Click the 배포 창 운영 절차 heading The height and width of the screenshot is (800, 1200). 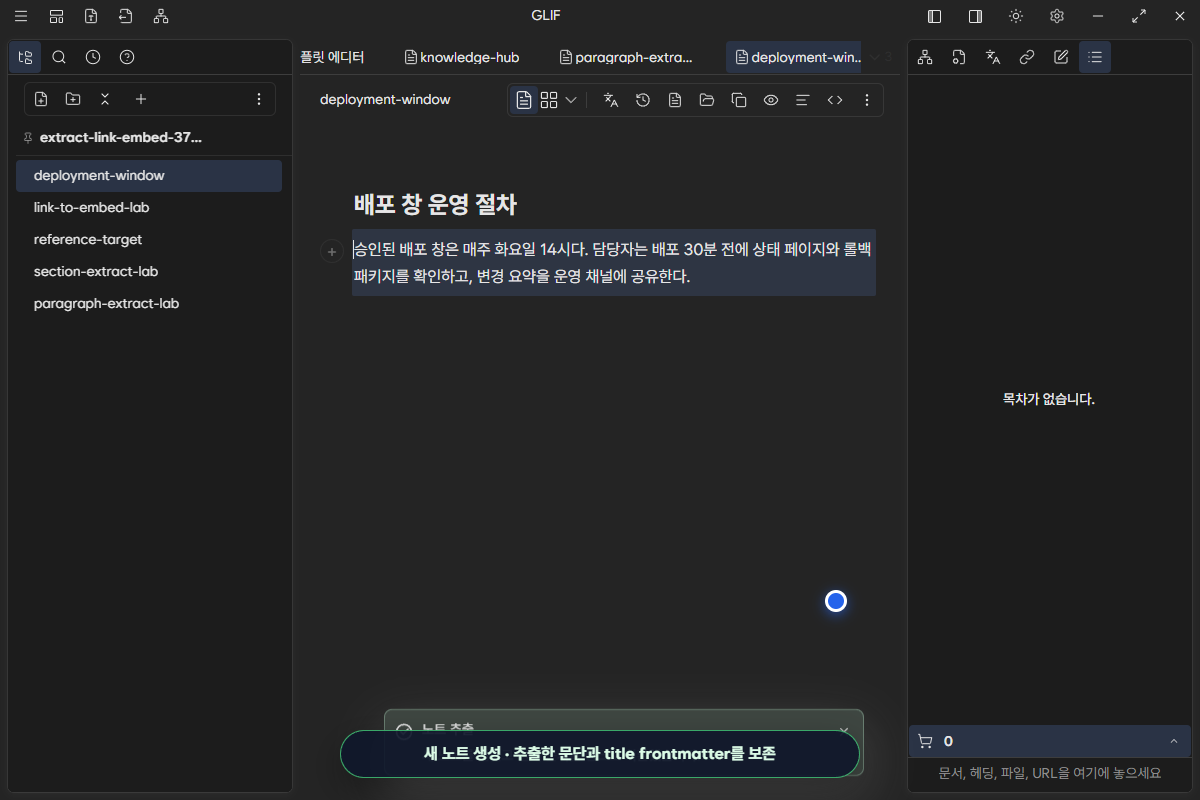tap(435, 205)
